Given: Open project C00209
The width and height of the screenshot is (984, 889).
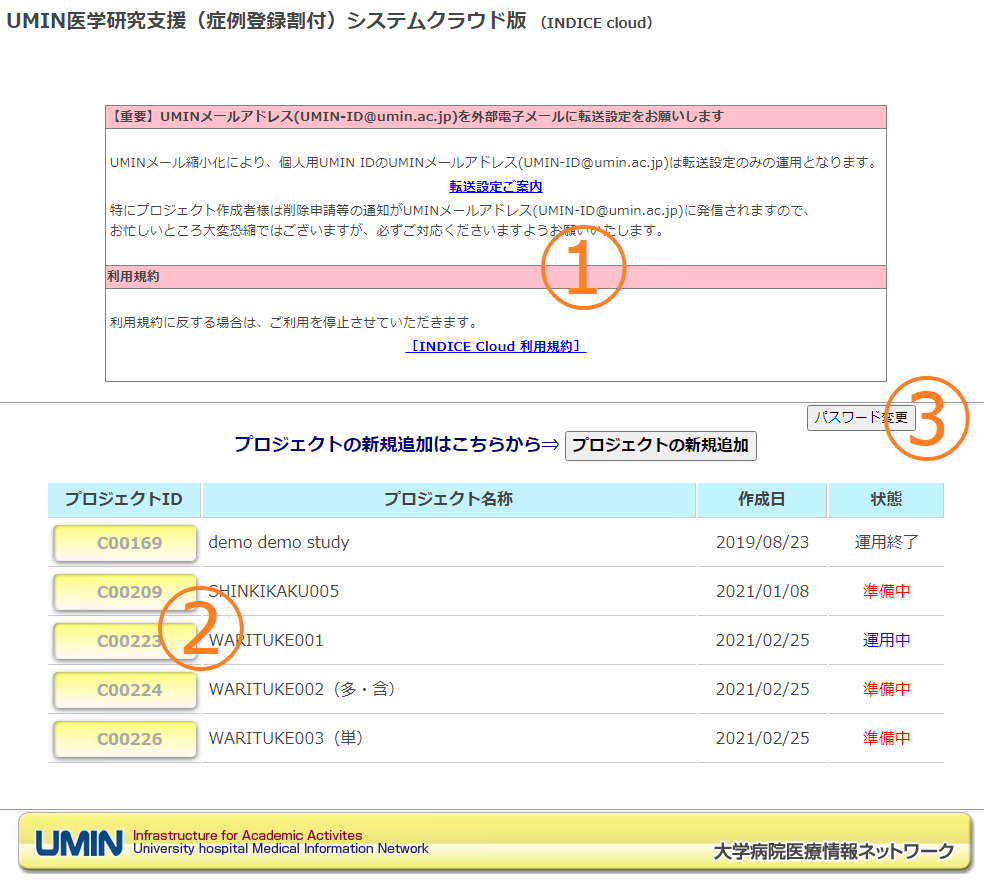Looking at the screenshot, I should point(124,592).
